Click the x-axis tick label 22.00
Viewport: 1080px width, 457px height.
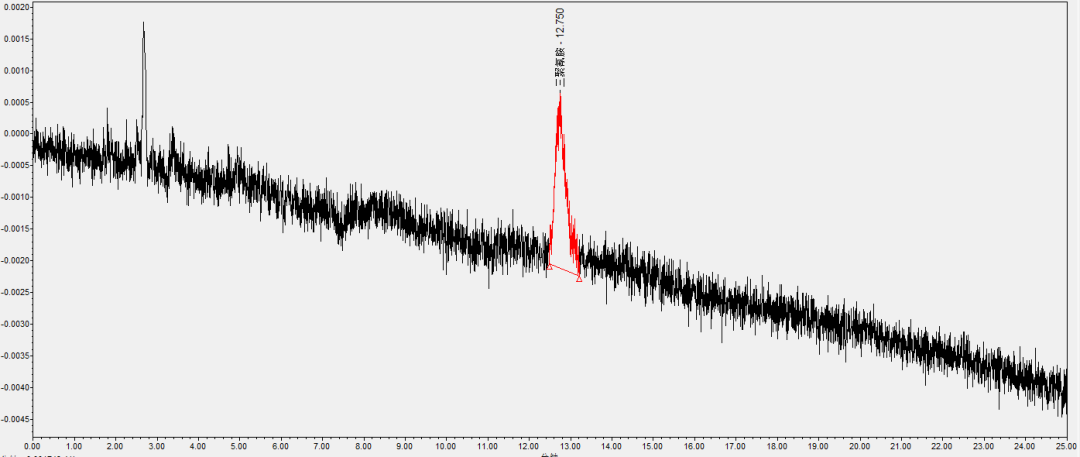pos(943,446)
